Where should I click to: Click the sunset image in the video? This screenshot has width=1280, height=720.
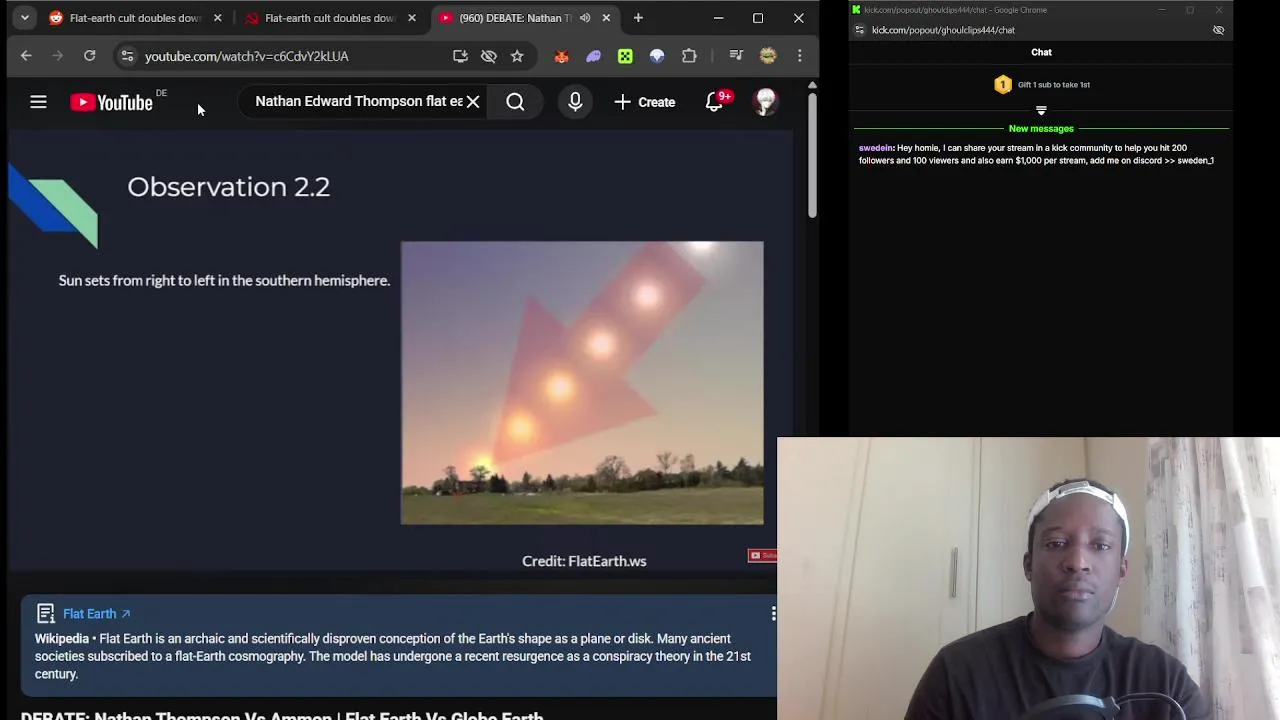(582, 382)
